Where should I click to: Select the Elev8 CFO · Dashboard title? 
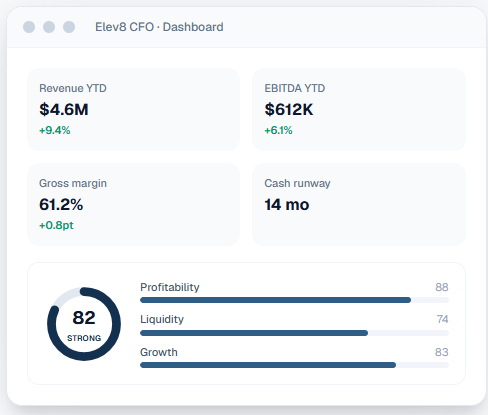coord(159,27)
